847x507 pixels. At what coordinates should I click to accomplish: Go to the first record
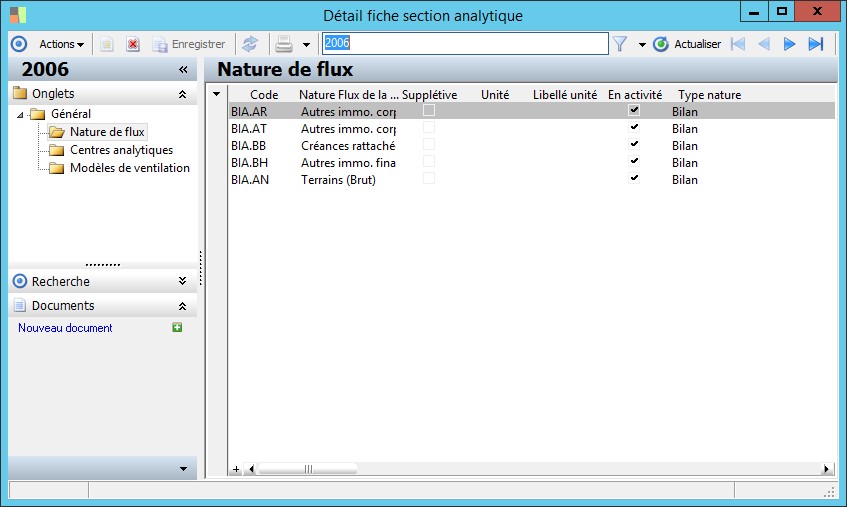737,44
